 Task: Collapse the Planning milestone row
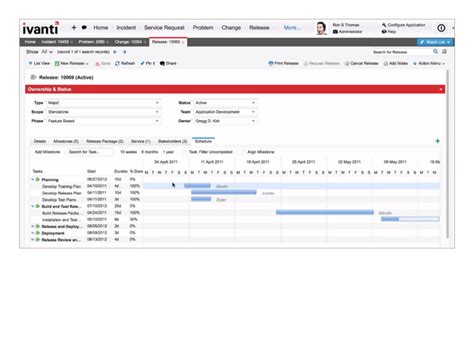click(33, 180)
